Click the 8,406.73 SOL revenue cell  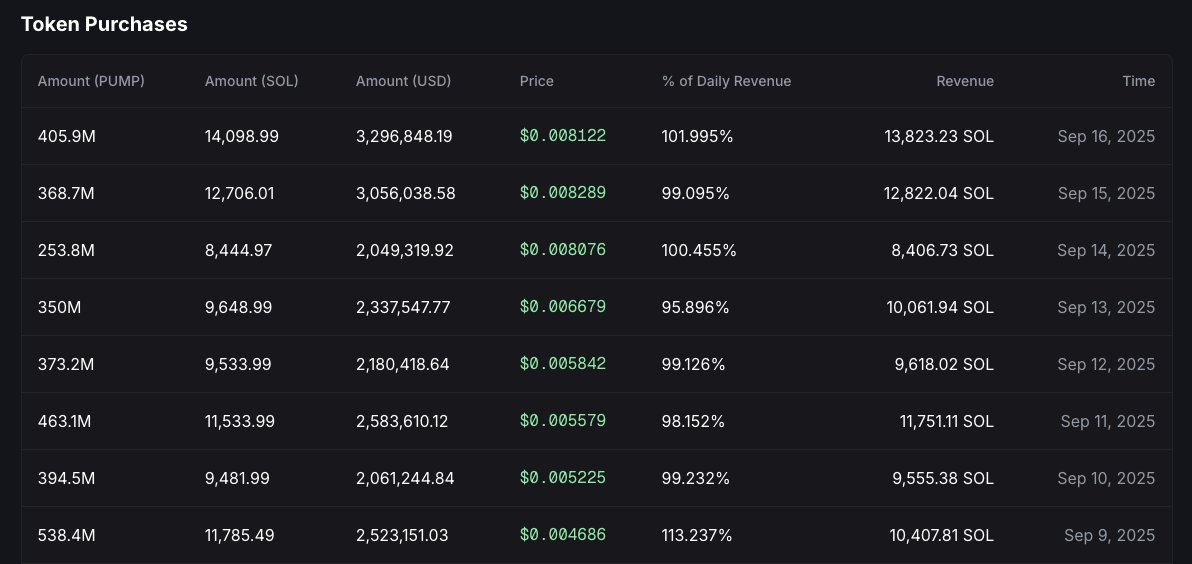(x=943, y=251)
